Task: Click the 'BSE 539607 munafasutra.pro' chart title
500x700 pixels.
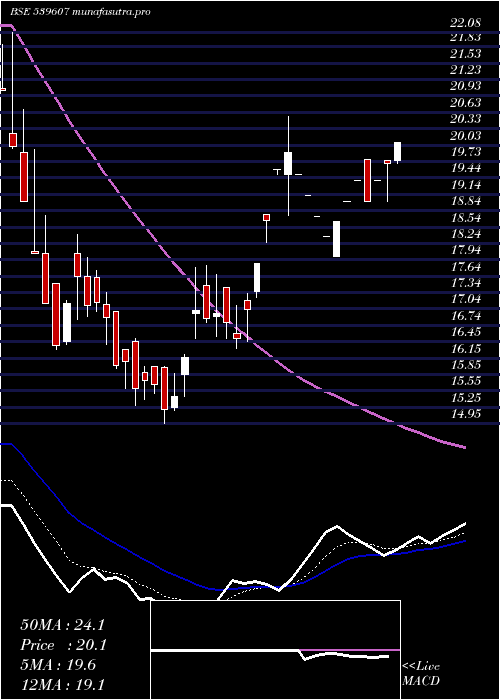Action: pos(80,12)
